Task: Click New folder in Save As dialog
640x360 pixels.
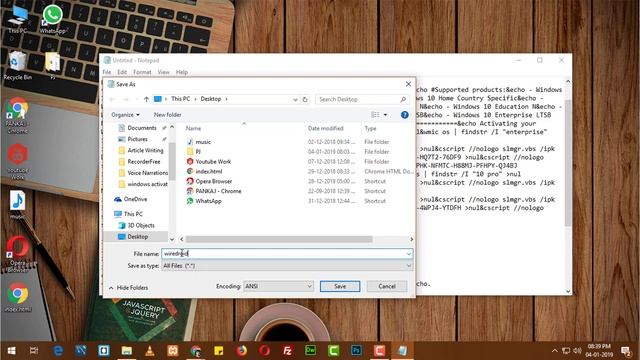Action: point(167,115)
